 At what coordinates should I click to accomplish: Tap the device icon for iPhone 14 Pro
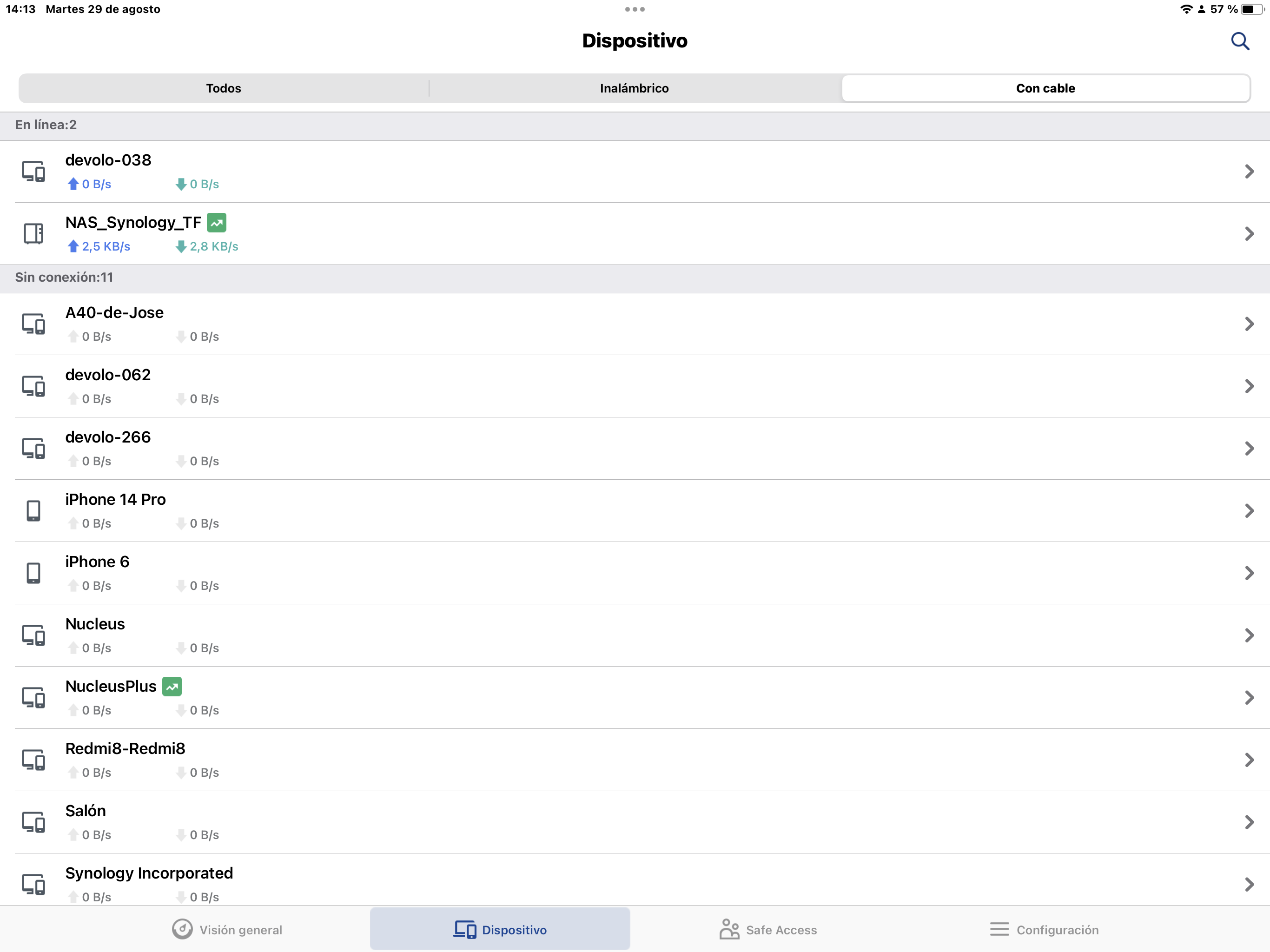tap(33, 510)
